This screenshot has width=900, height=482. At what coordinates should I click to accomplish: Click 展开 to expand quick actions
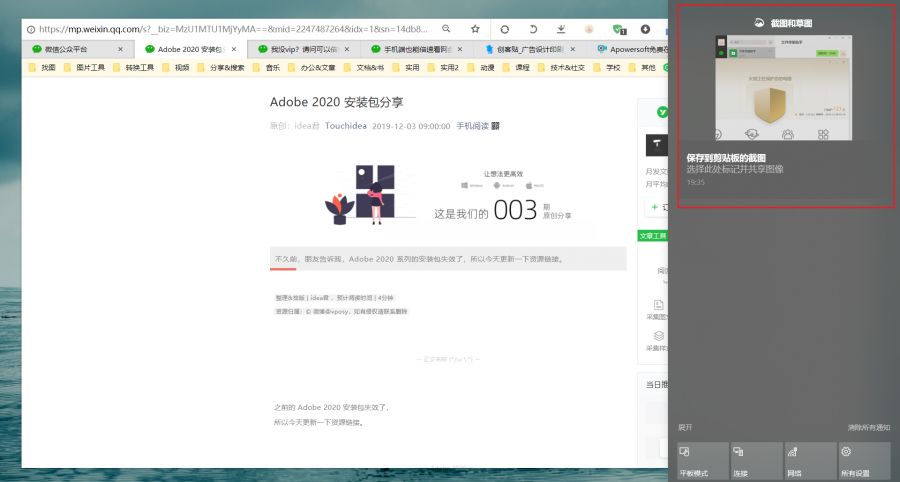tap(685, 427)
